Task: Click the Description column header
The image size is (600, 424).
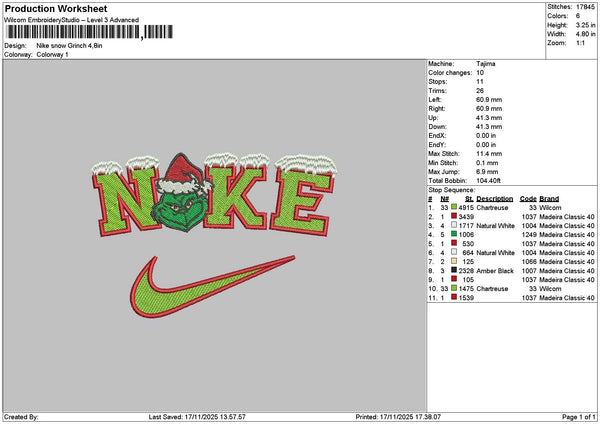Action: tap(494, 199)
